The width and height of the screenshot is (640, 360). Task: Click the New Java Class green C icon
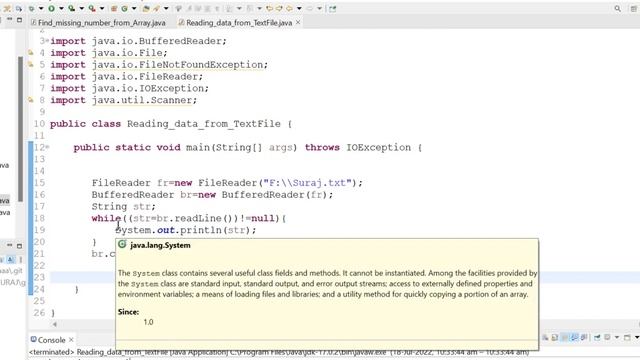click(124, 8)
